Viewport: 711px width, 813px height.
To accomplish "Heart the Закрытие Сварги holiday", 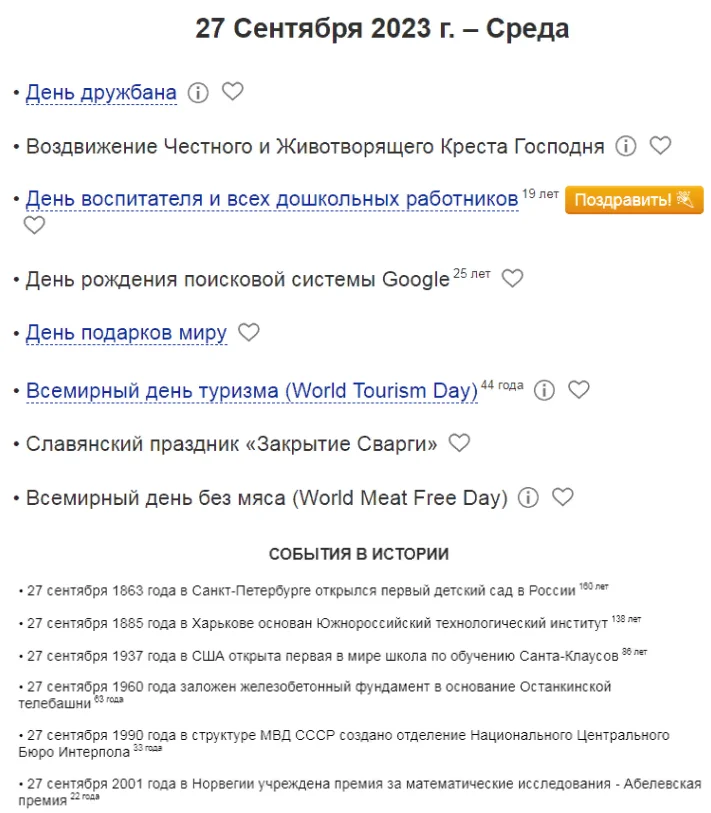I will [459, 442].
